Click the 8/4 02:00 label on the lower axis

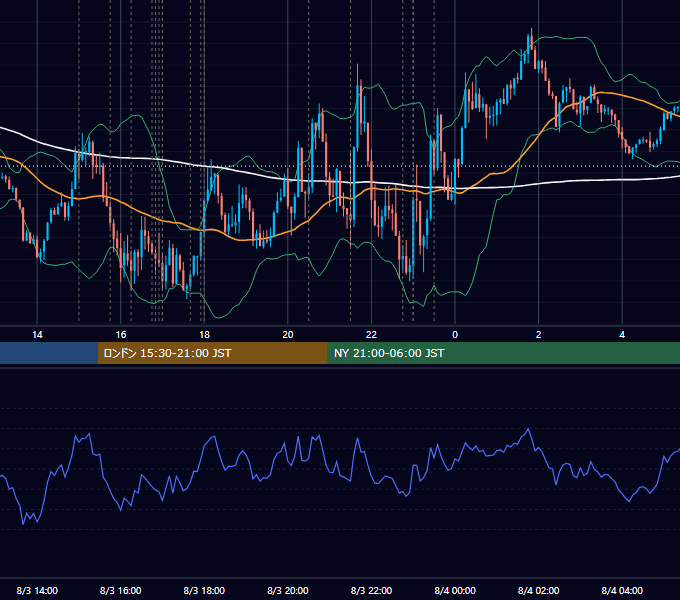tap(539, 590)
